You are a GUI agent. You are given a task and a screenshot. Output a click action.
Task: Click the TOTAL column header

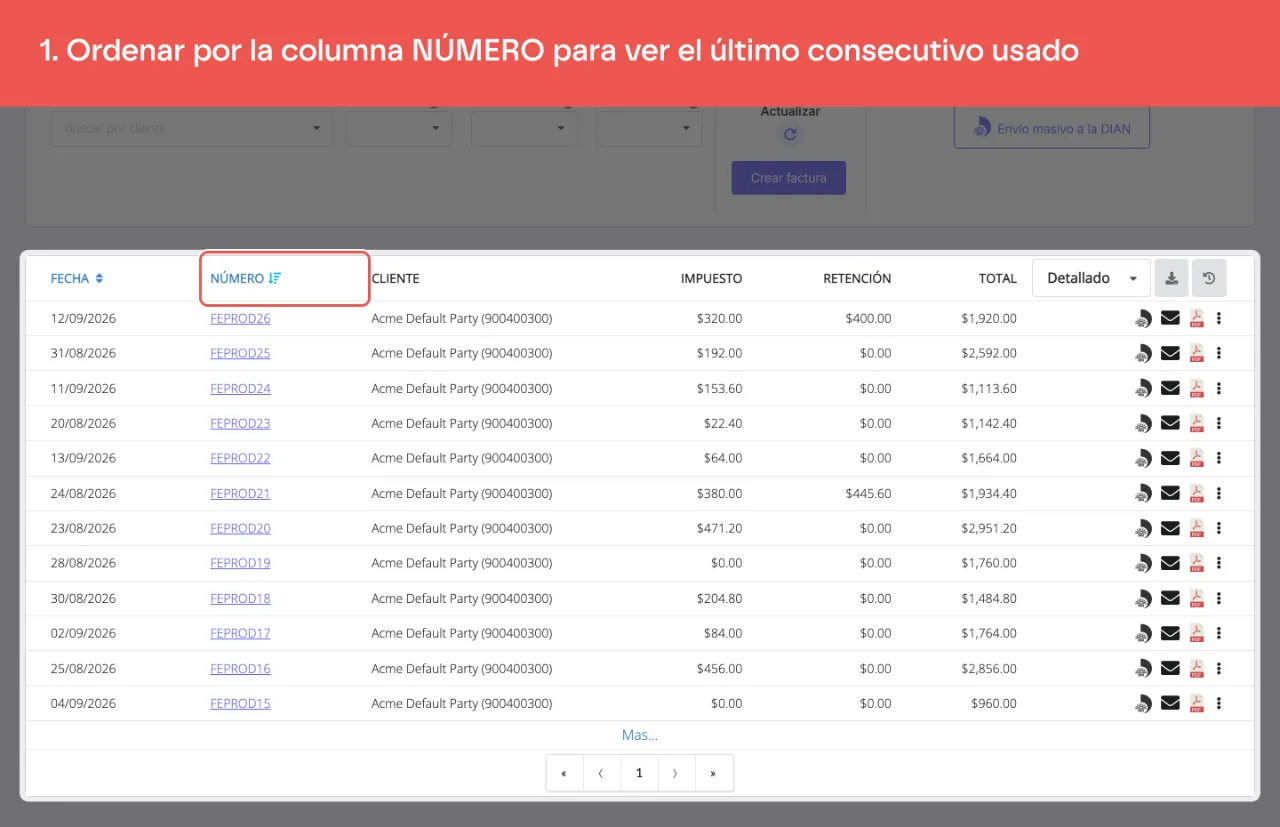click(998, 278)
